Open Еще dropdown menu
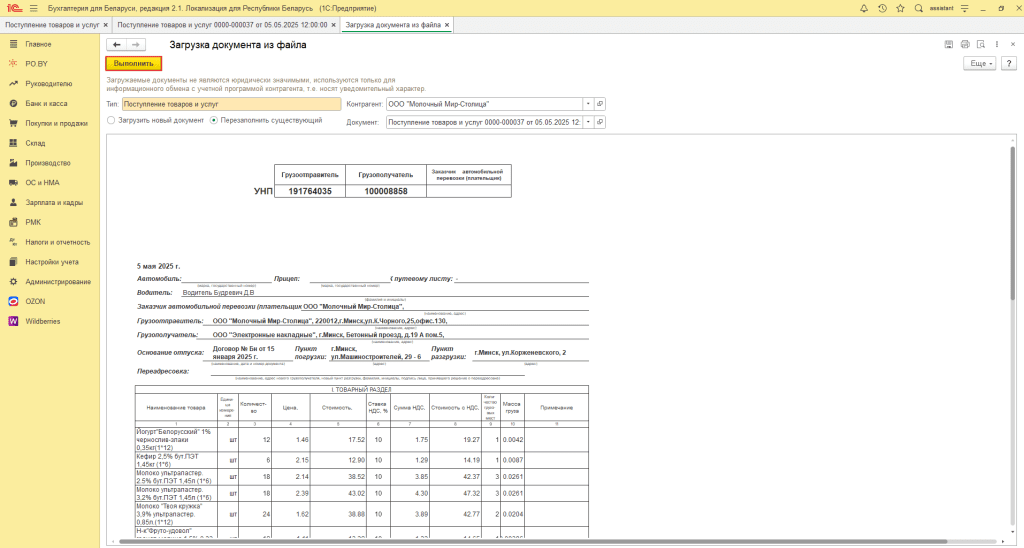The image size is (1024, 548). click(980, 63)
